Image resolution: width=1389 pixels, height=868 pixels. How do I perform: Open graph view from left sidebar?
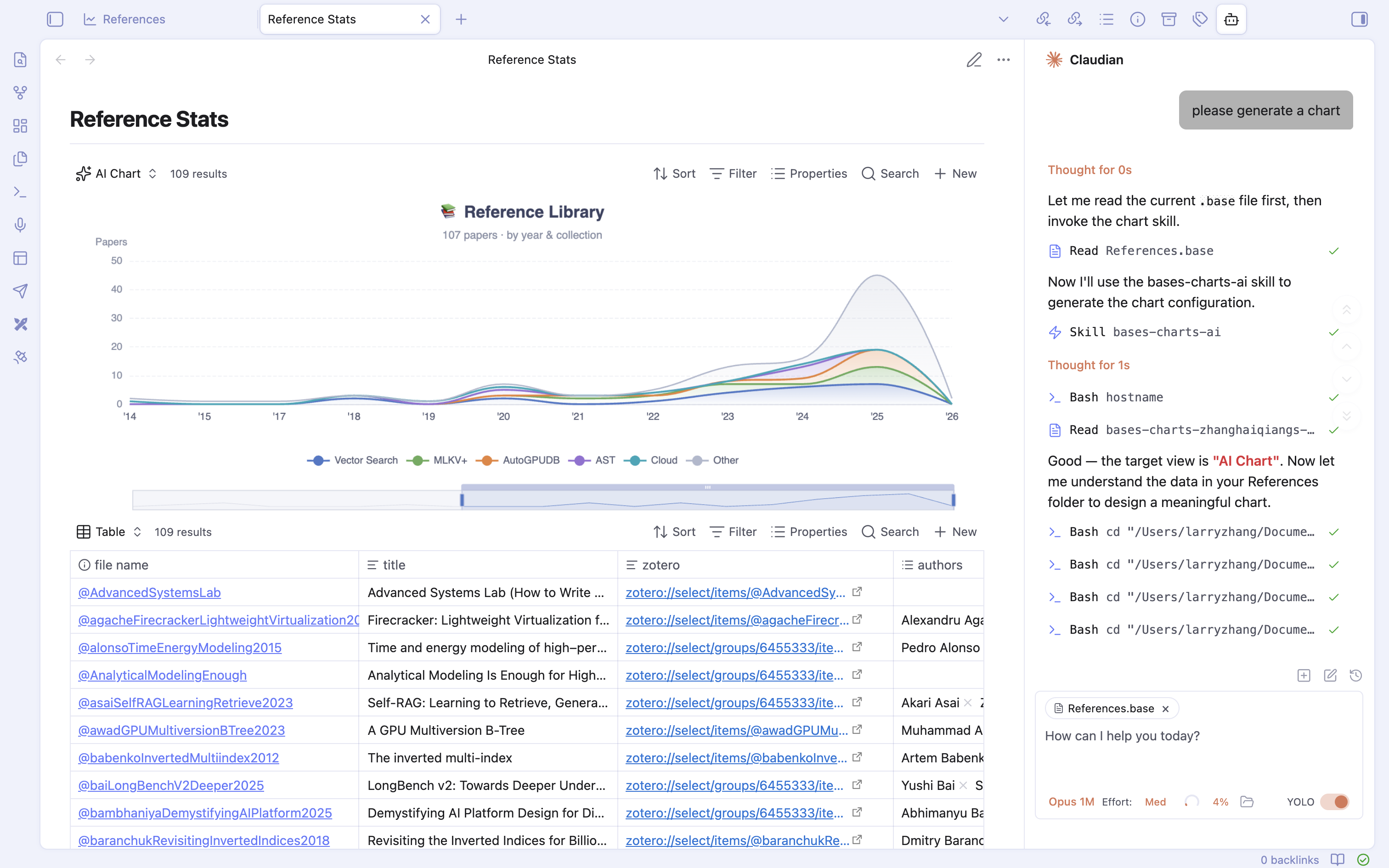click(20, 92)
